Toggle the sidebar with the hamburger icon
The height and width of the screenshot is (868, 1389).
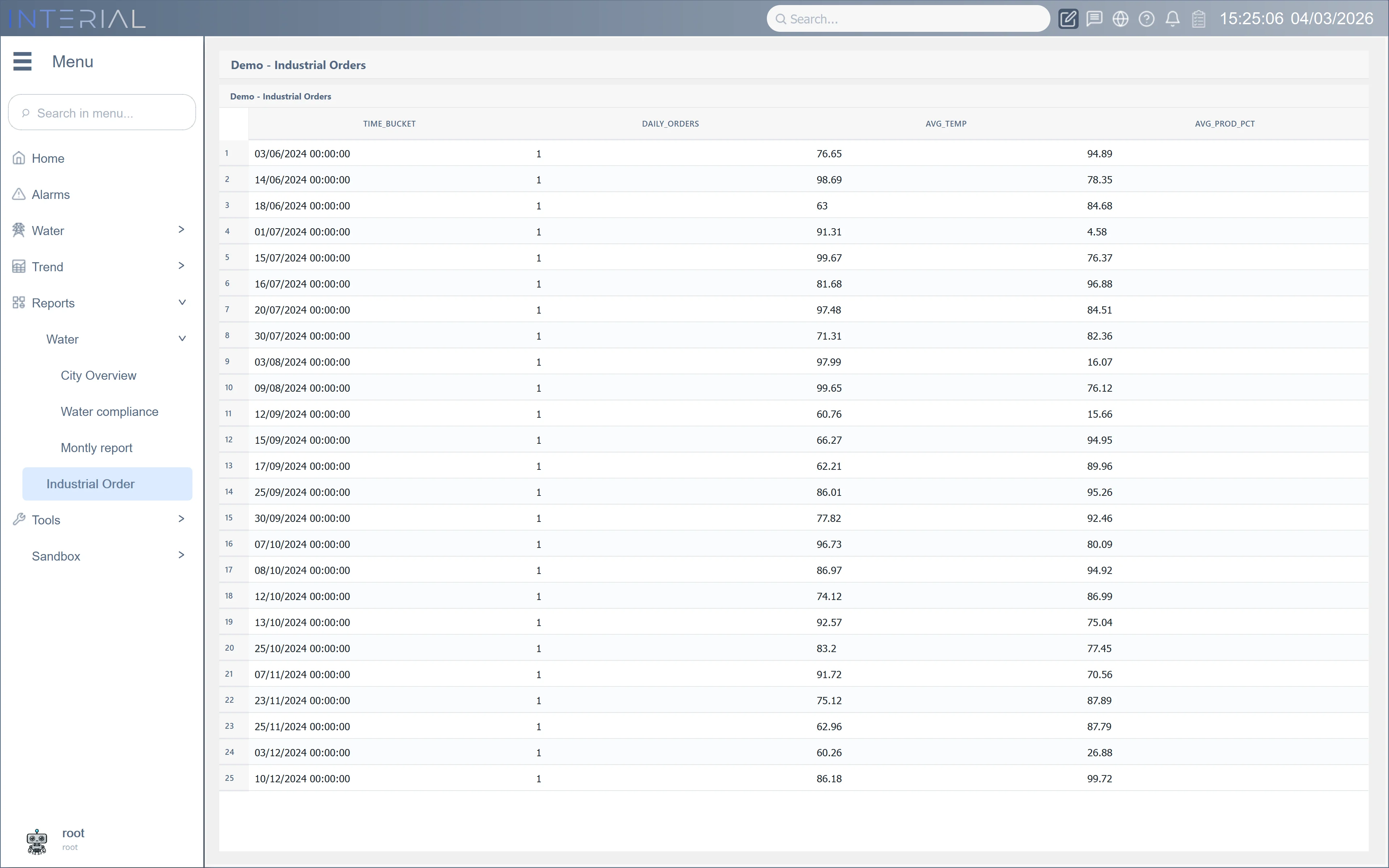(22, 61)
